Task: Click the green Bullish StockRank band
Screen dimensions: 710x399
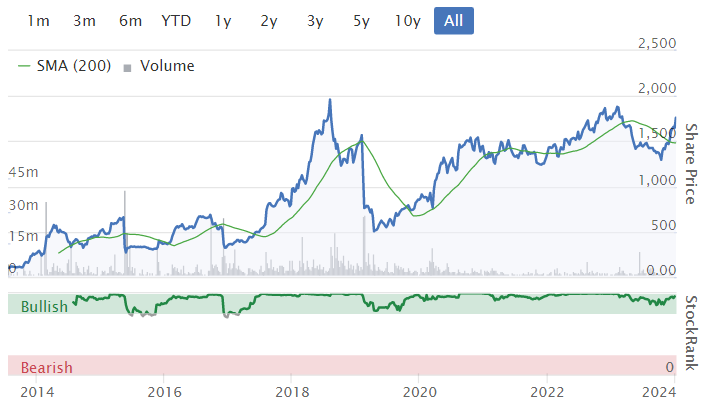Action: click(342, 304)
